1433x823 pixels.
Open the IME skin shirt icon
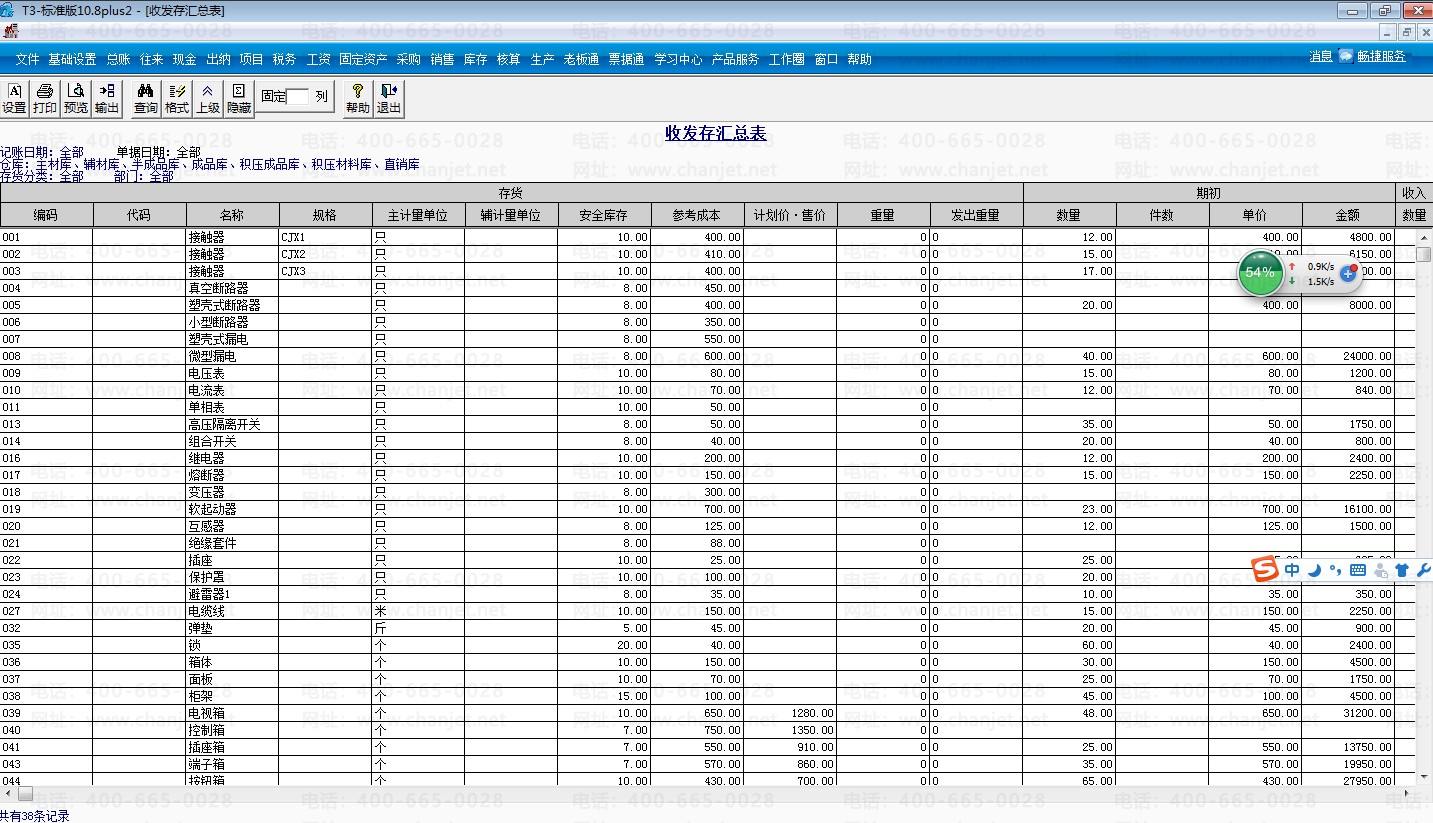tap(1402, 570)
